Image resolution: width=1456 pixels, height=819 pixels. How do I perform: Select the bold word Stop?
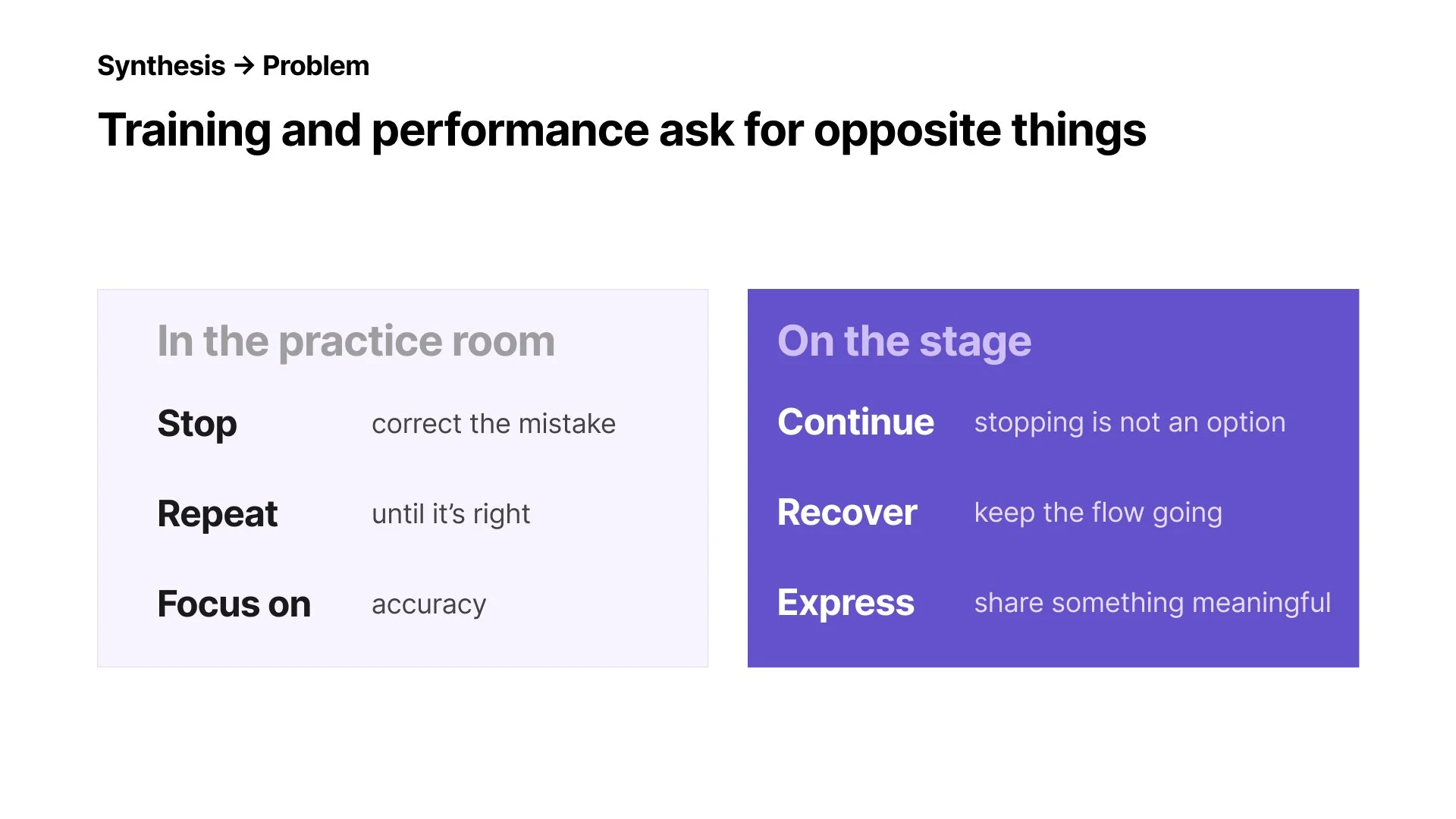coord(197,424)
